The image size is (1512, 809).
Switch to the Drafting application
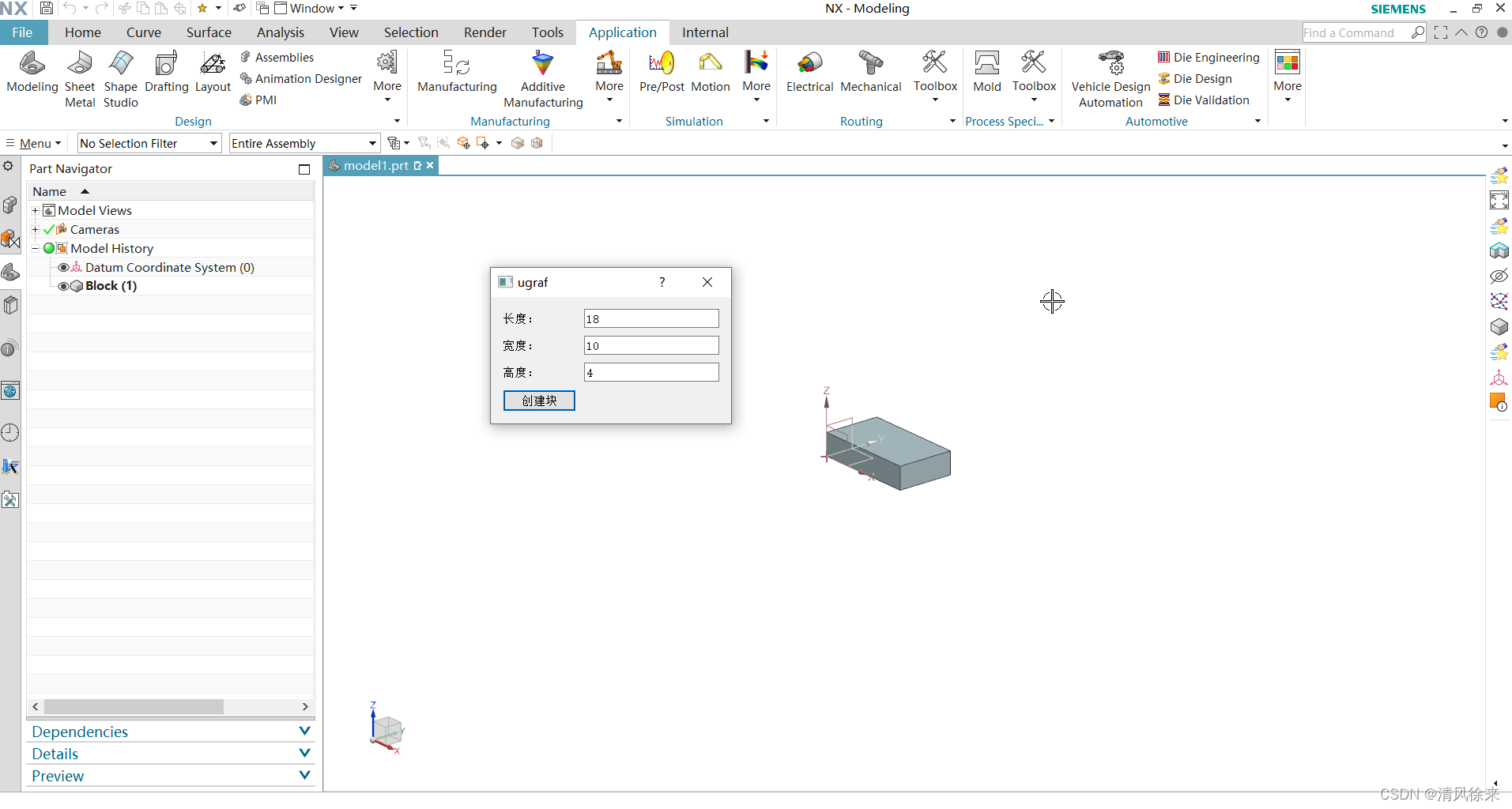166,72
